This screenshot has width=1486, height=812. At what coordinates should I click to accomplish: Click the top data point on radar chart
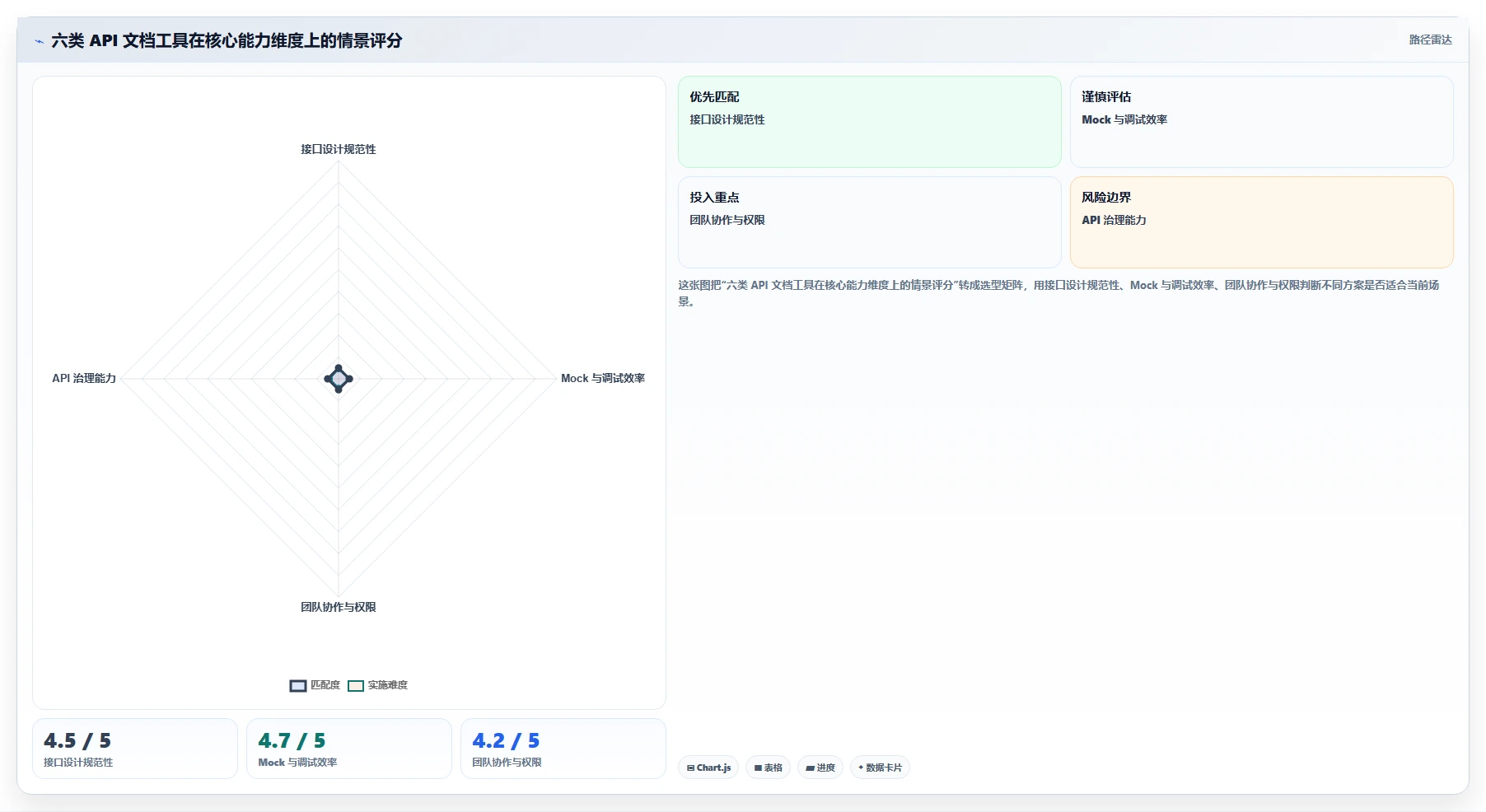tap(339, 368)
